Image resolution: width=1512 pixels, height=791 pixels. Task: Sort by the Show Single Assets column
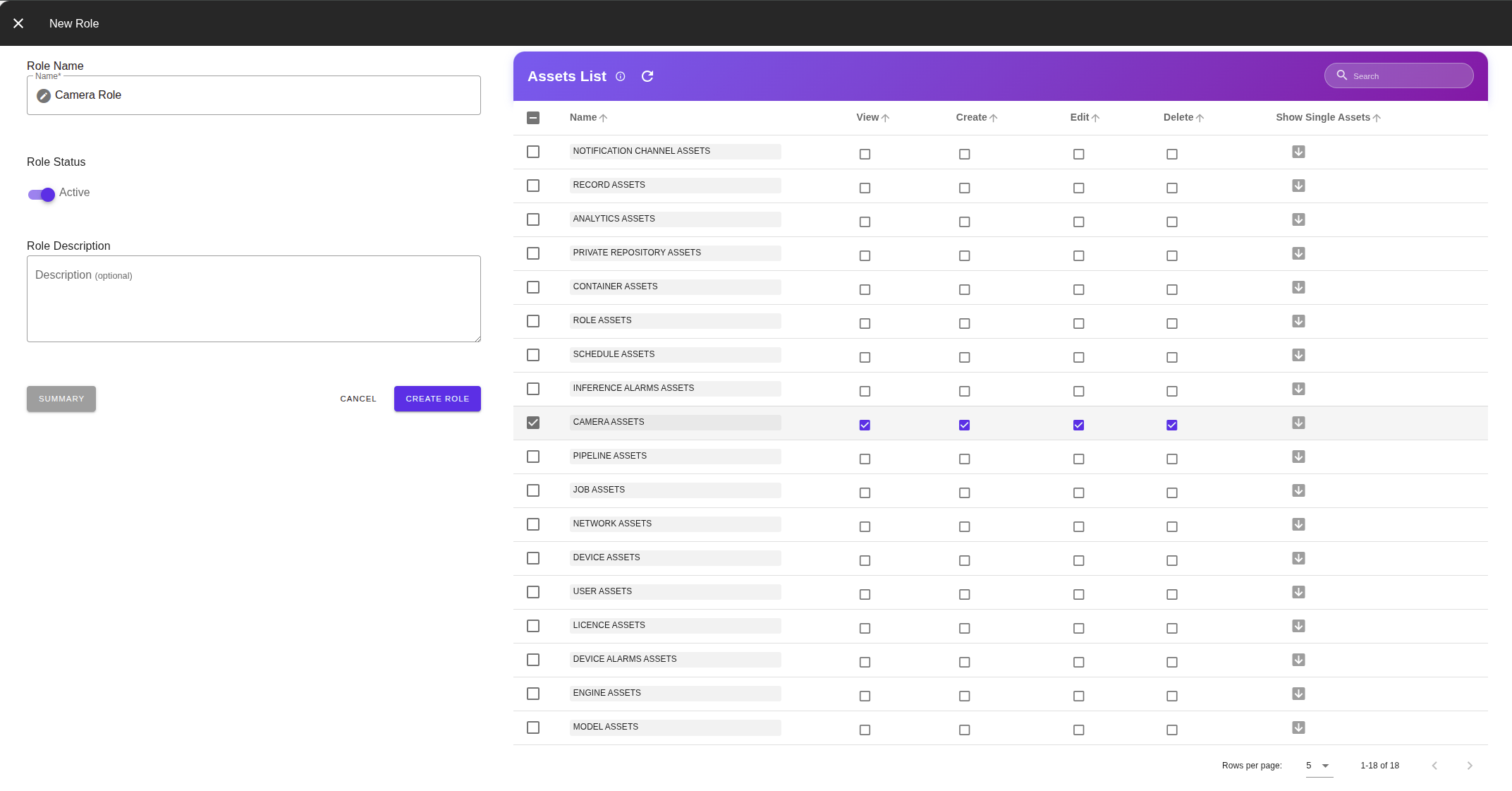pos(1322,117)
